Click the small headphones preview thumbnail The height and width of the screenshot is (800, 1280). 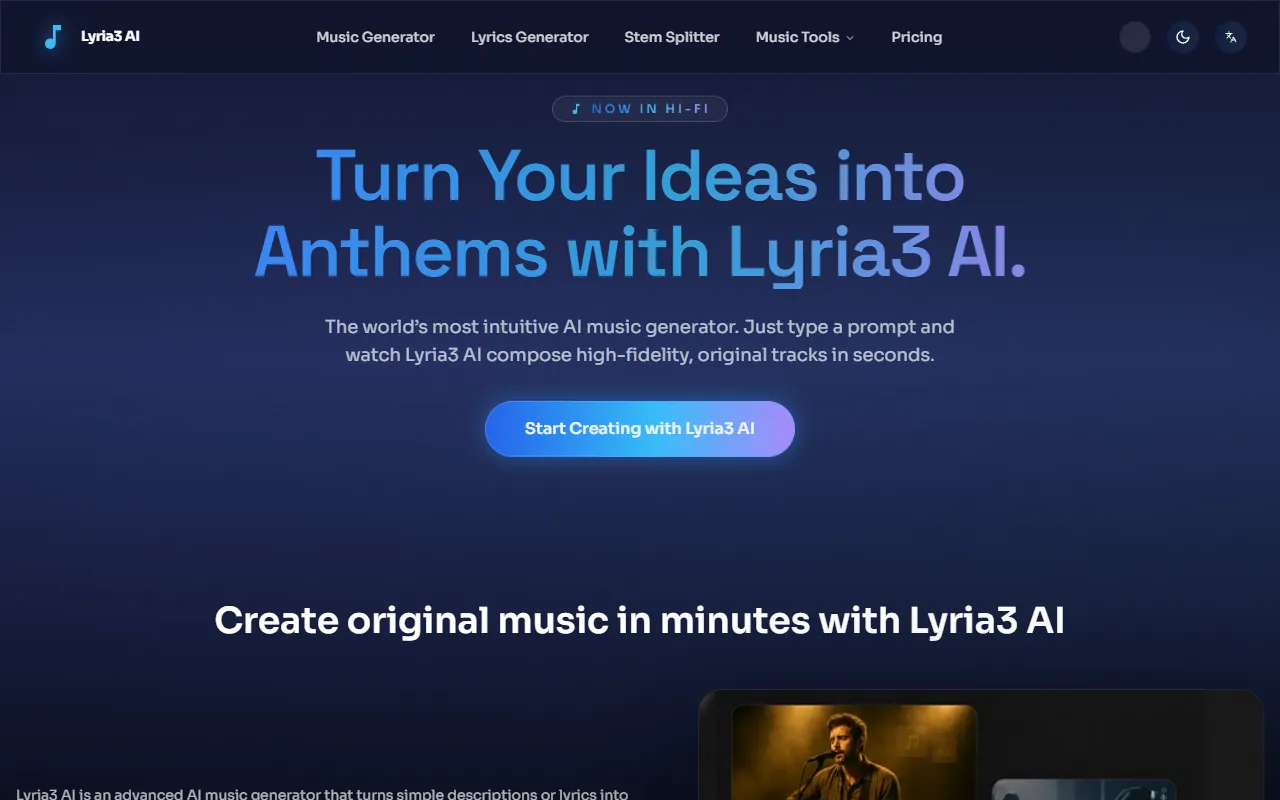coord(1084,789)
